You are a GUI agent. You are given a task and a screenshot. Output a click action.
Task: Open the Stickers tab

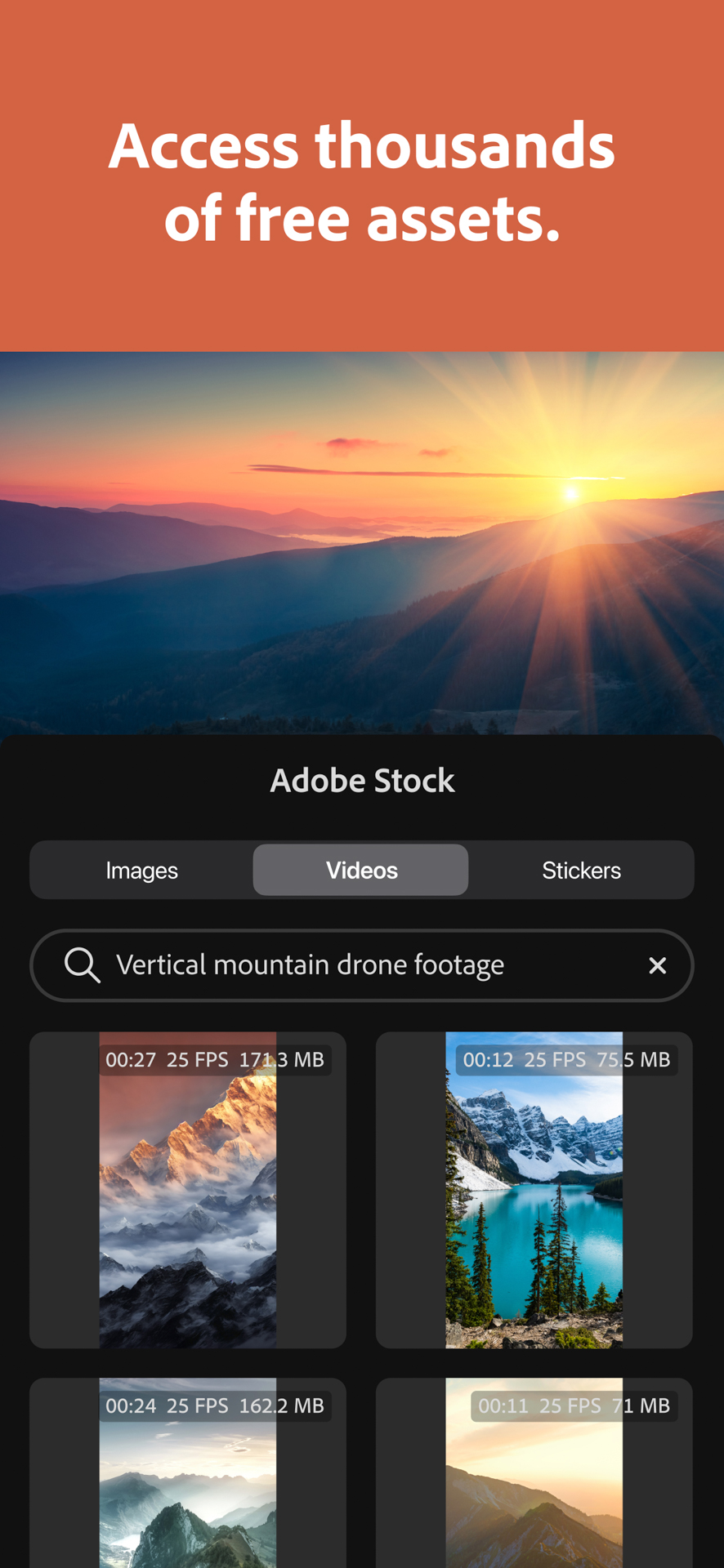[x=581, y=871]
